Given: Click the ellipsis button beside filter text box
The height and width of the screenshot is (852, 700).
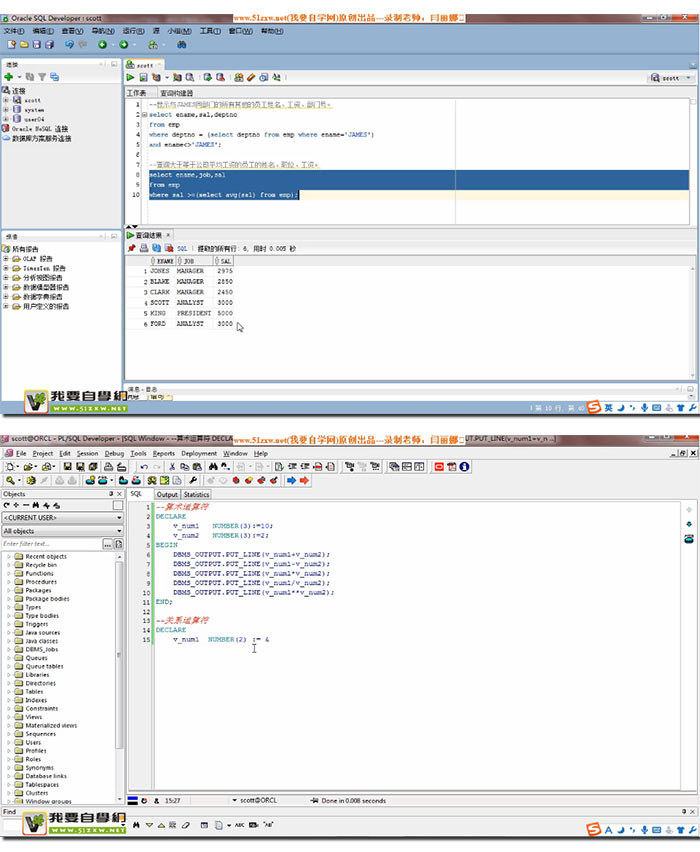Looking at the screenshot, I should [x=108, y=544].
